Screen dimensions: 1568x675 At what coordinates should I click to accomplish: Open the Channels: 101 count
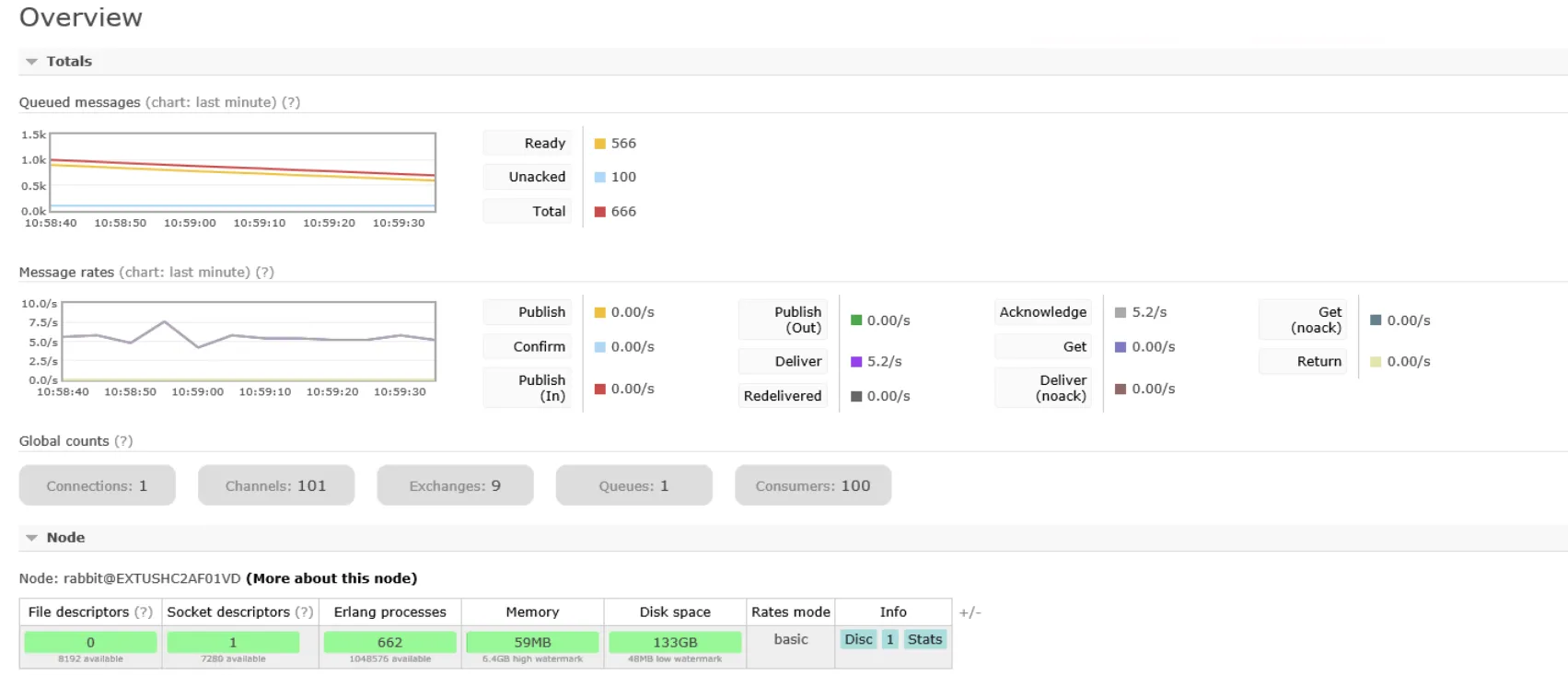click(x=276, y=485)
